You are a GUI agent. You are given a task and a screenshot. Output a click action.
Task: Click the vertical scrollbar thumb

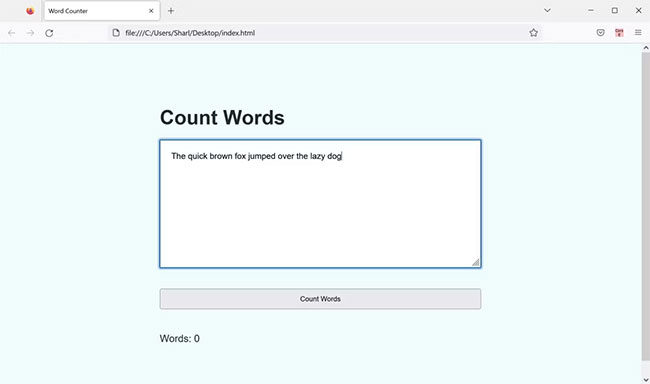coord(645,206)
